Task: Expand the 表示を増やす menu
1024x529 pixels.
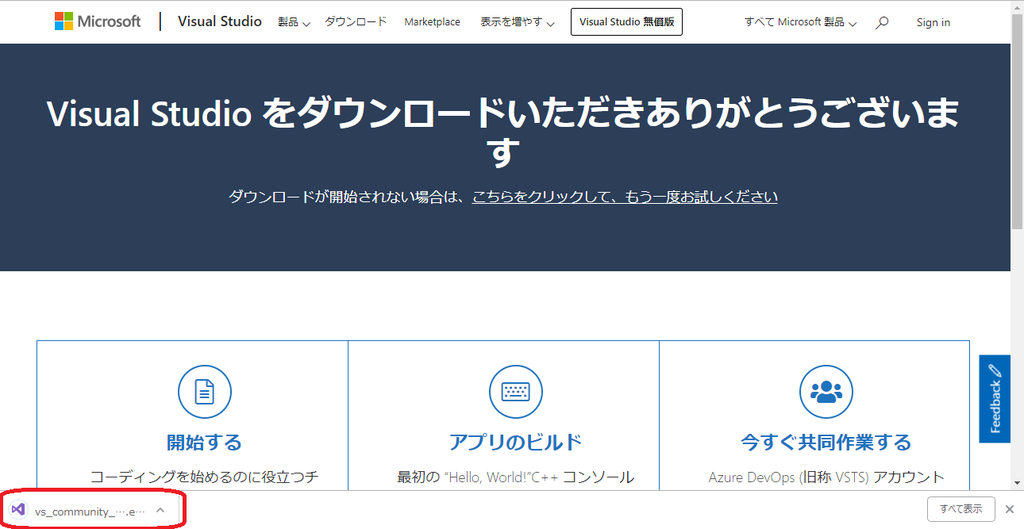Action: point(517,22)
